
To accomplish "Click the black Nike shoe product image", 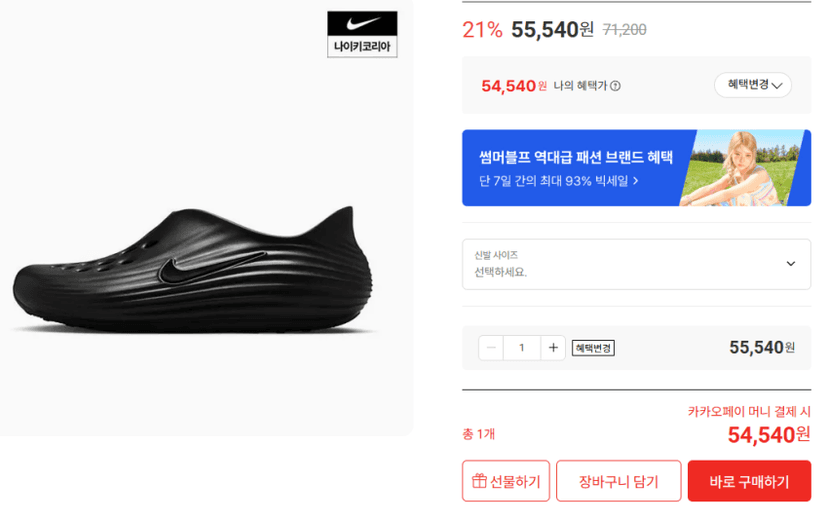I will coord(193,269).
